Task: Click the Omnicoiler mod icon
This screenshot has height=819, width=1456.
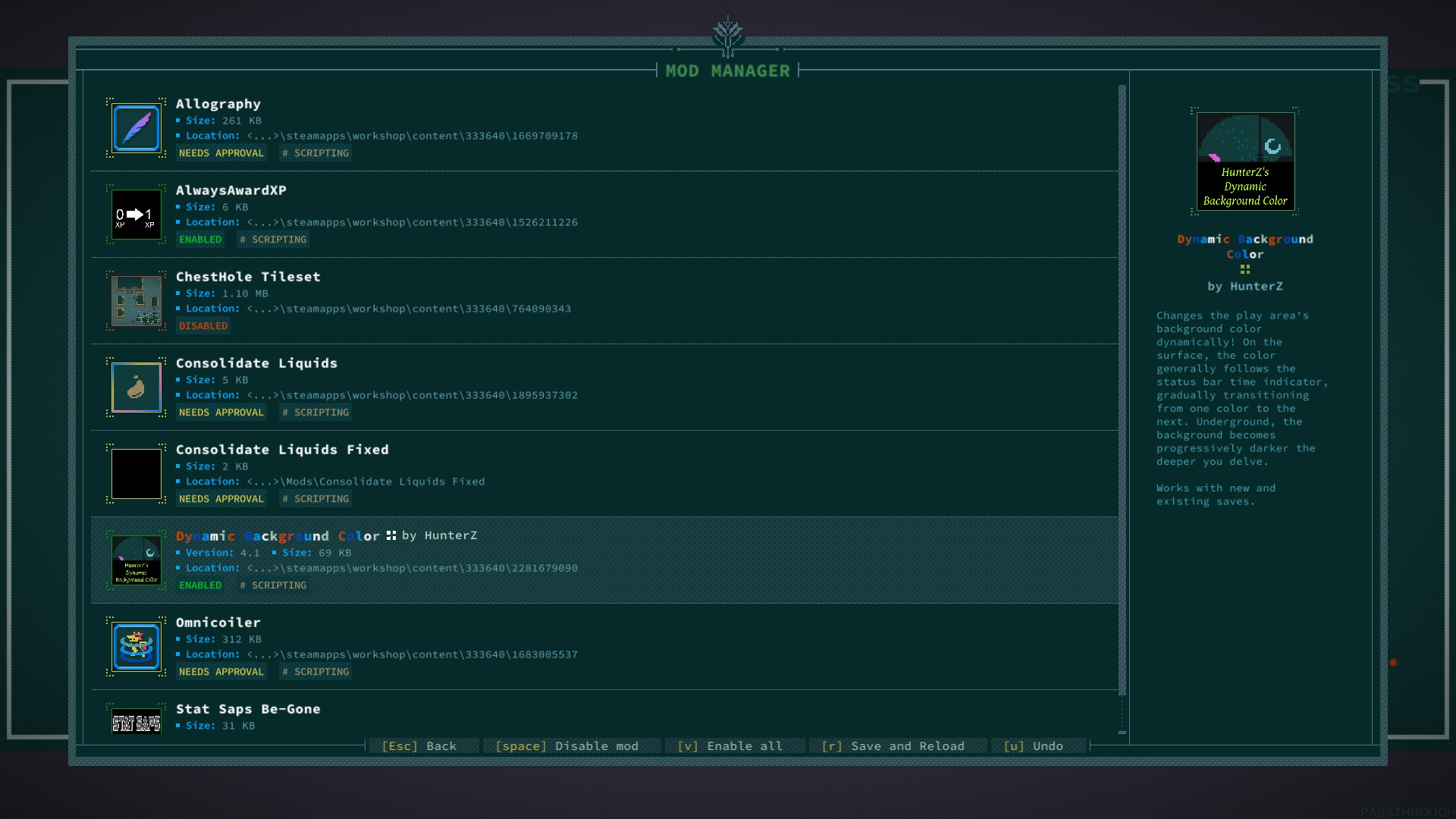Action: point(136,647)
